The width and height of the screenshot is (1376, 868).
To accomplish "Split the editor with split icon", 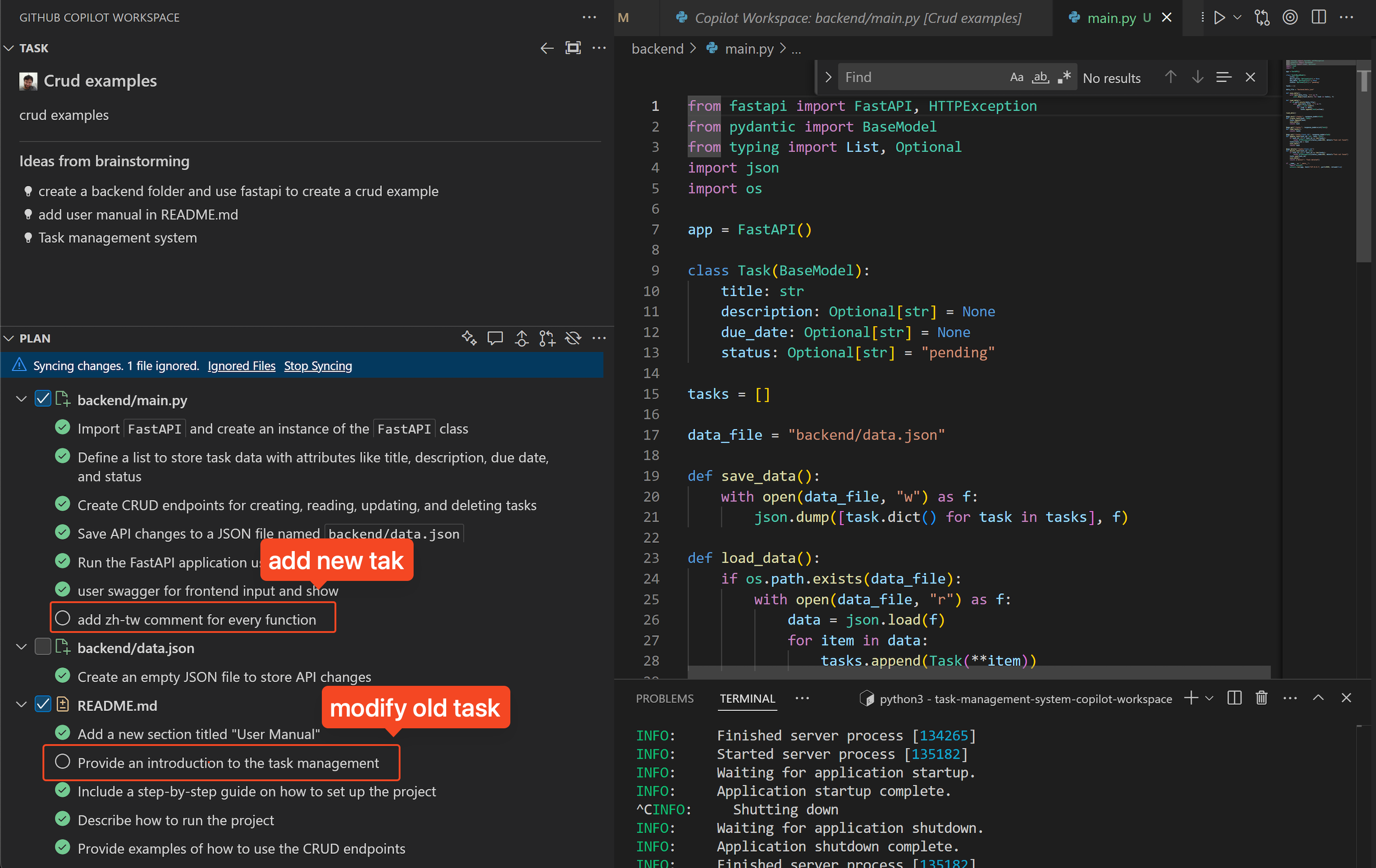I will pos(1319,18).
